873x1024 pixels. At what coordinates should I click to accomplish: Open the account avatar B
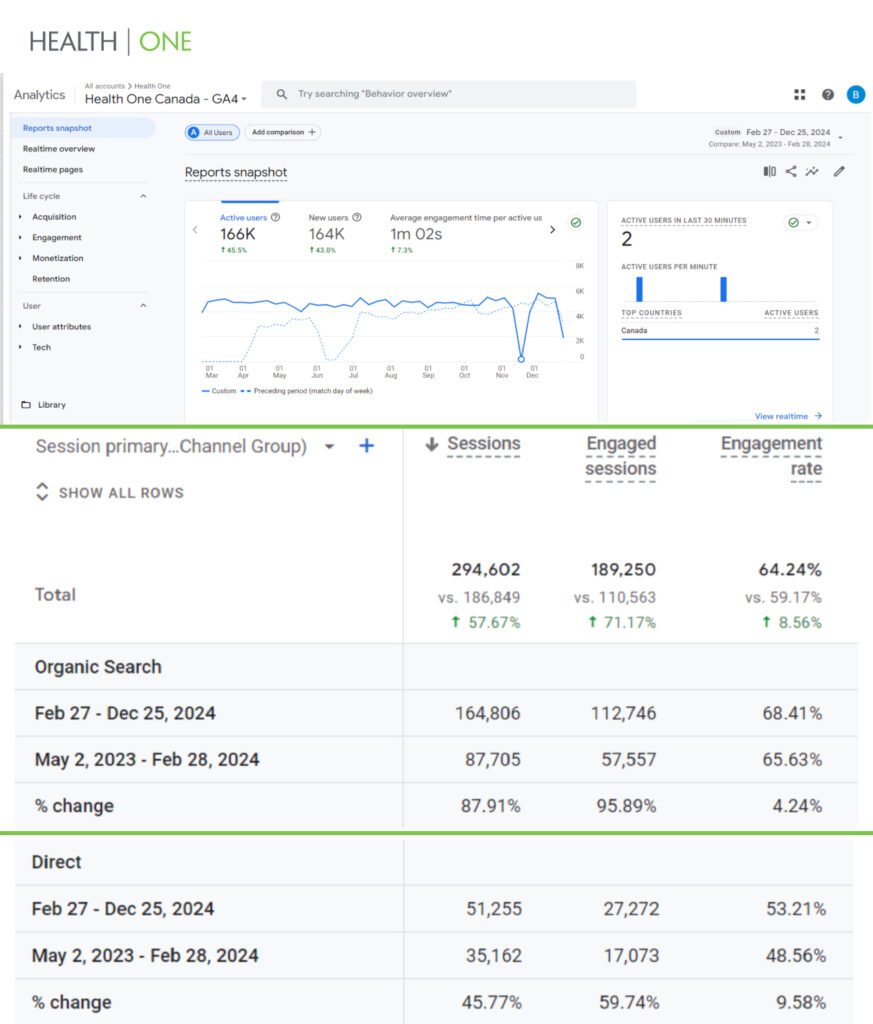click(855, 94)
